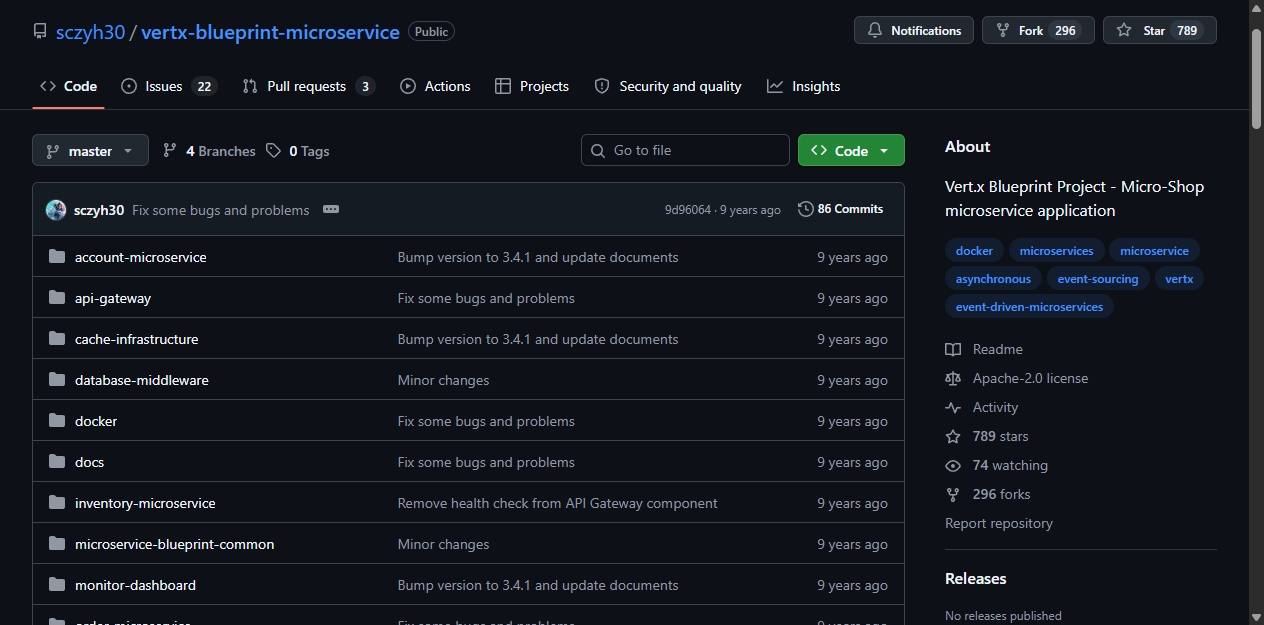The height and width of the screenshot is (625, 1264).
Task: Open the cache-infrastructure folder
Action: [x=137, y=339]
